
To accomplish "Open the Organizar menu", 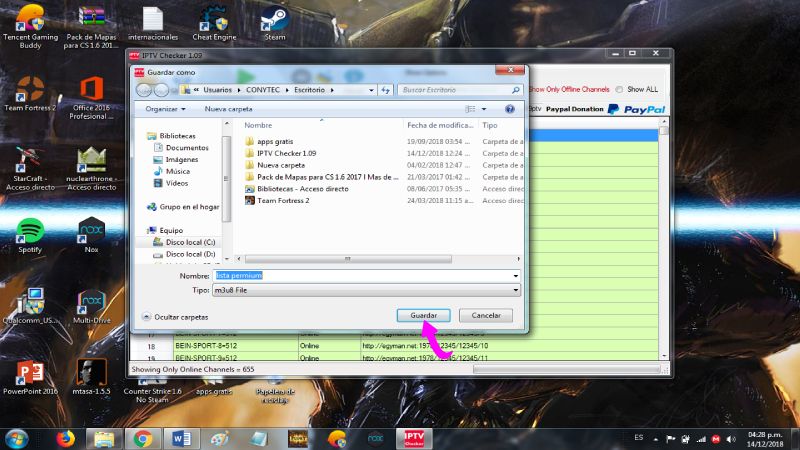I will pyautogui.click(x=165, y=109).
